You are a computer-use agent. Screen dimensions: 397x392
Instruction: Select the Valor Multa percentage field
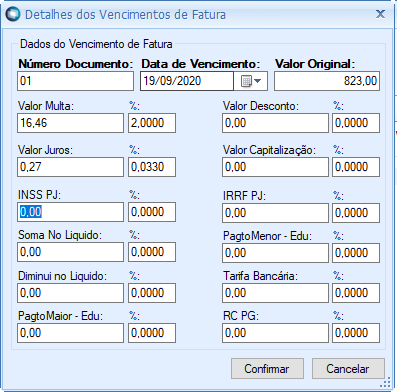click(x=152, y=123)
